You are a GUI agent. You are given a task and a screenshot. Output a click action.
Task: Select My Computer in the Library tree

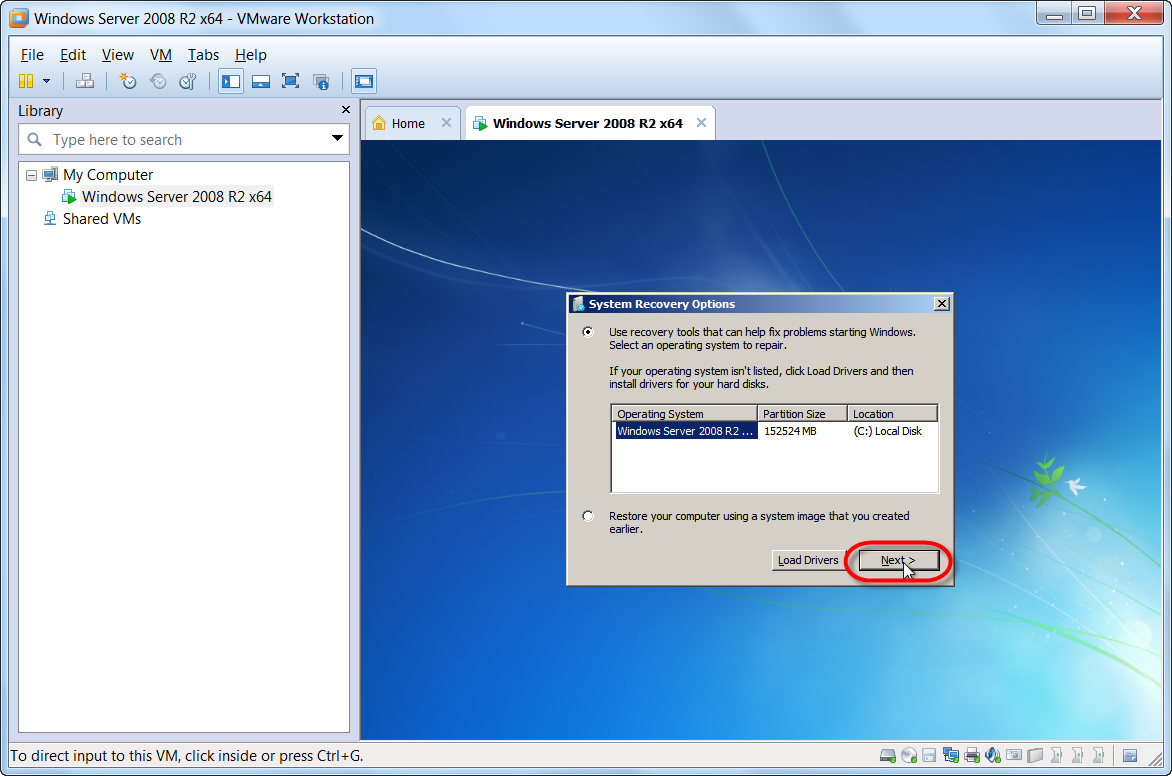click(108, 174)
